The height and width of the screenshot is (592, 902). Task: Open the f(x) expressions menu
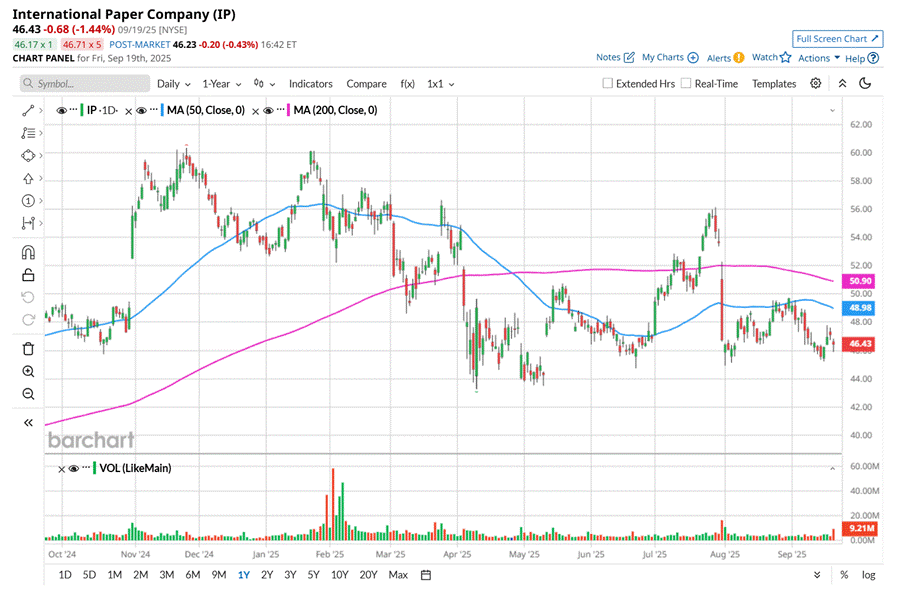(407, 84)
